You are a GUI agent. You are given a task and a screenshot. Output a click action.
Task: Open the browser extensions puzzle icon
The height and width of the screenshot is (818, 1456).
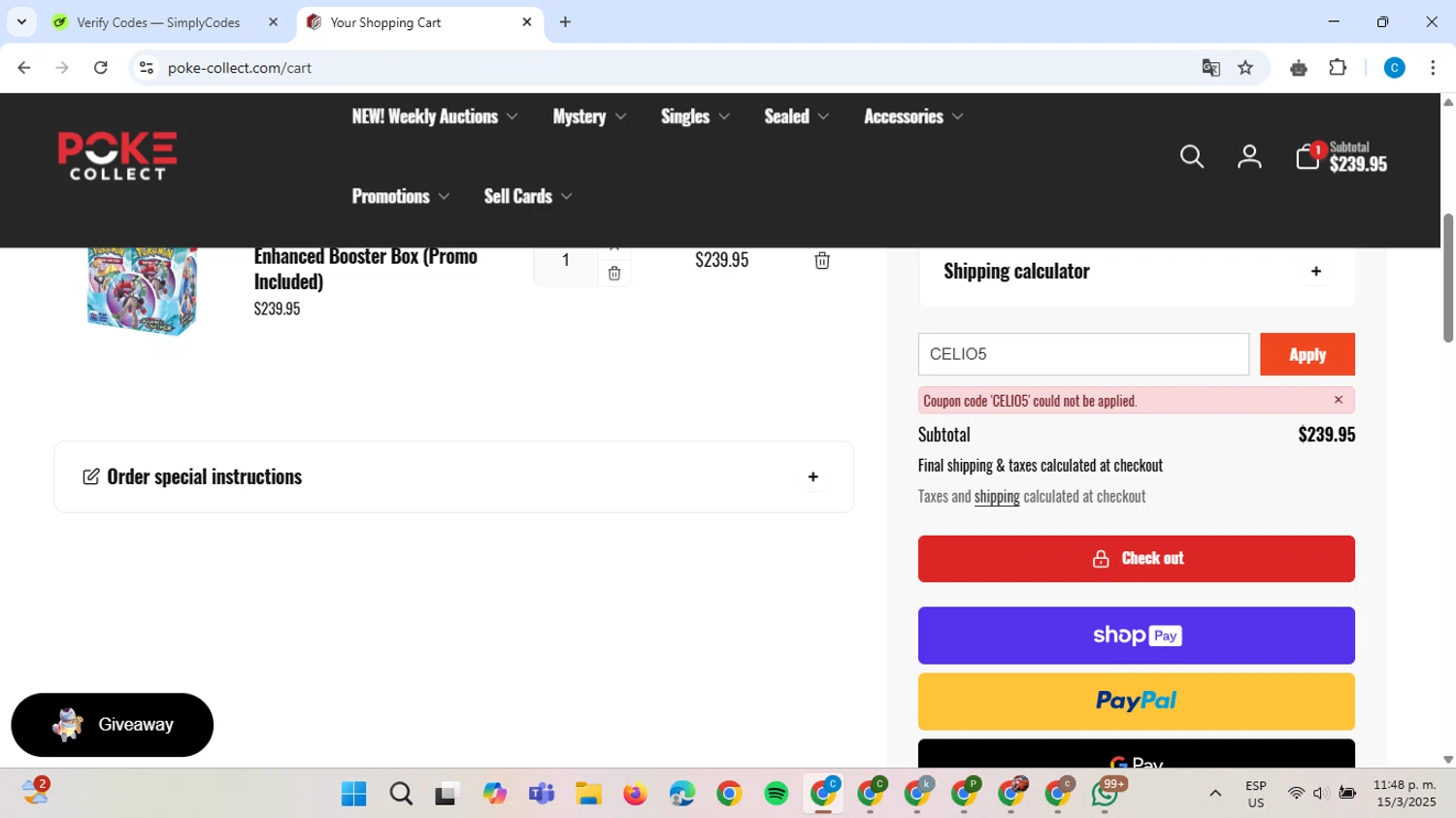pyautogui.click(x=1338, y=68)
